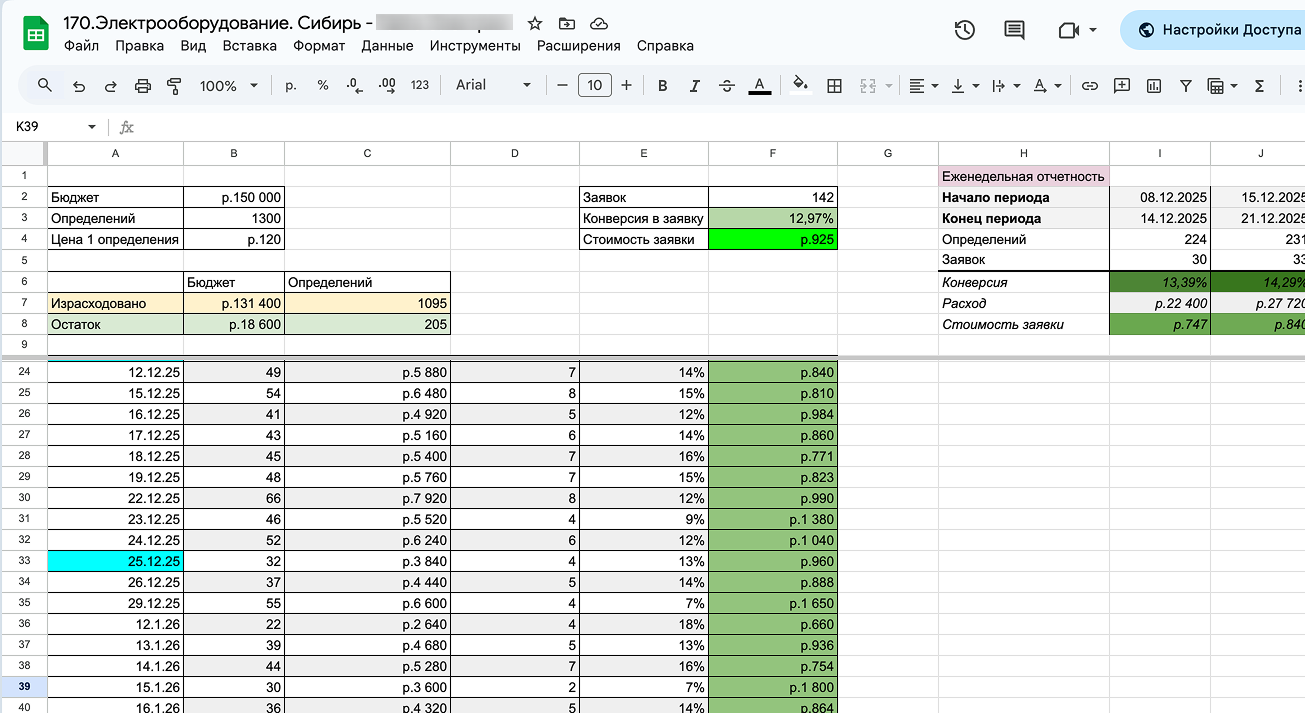Open version history clock icon

pos(964,30)
